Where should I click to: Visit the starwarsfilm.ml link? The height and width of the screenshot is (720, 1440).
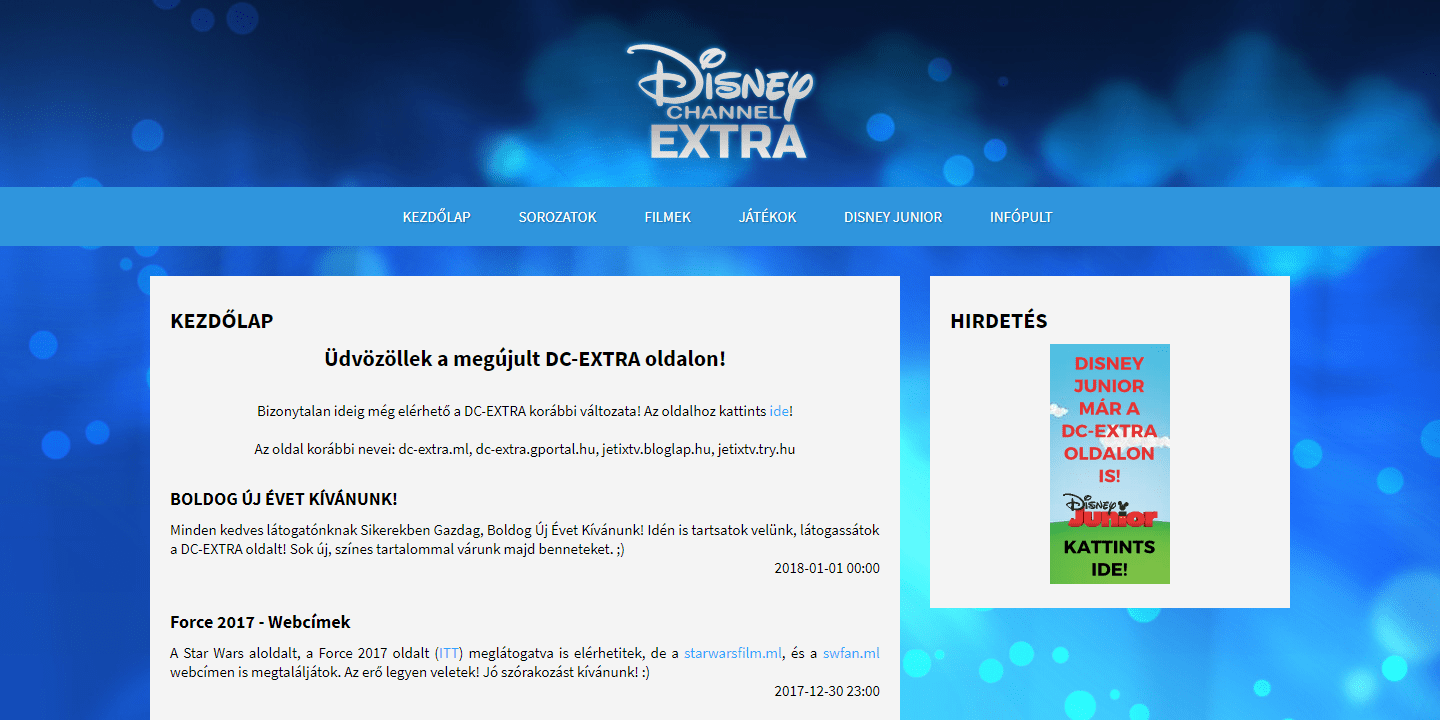point(733,654)
